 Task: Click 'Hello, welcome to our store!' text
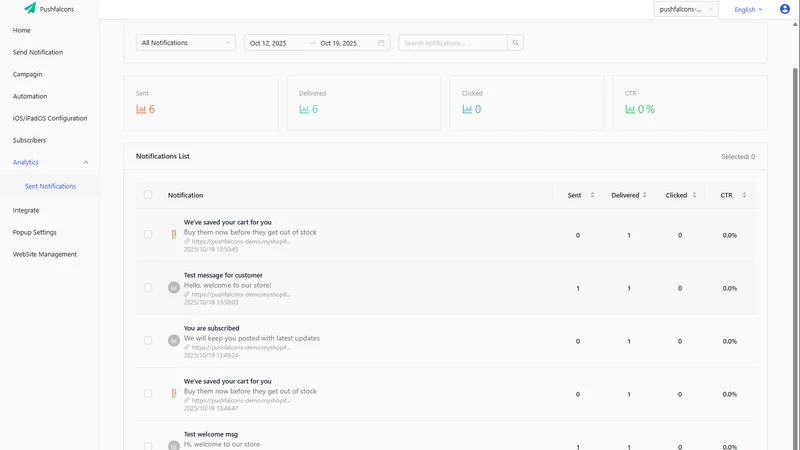[x=228, y=285]
